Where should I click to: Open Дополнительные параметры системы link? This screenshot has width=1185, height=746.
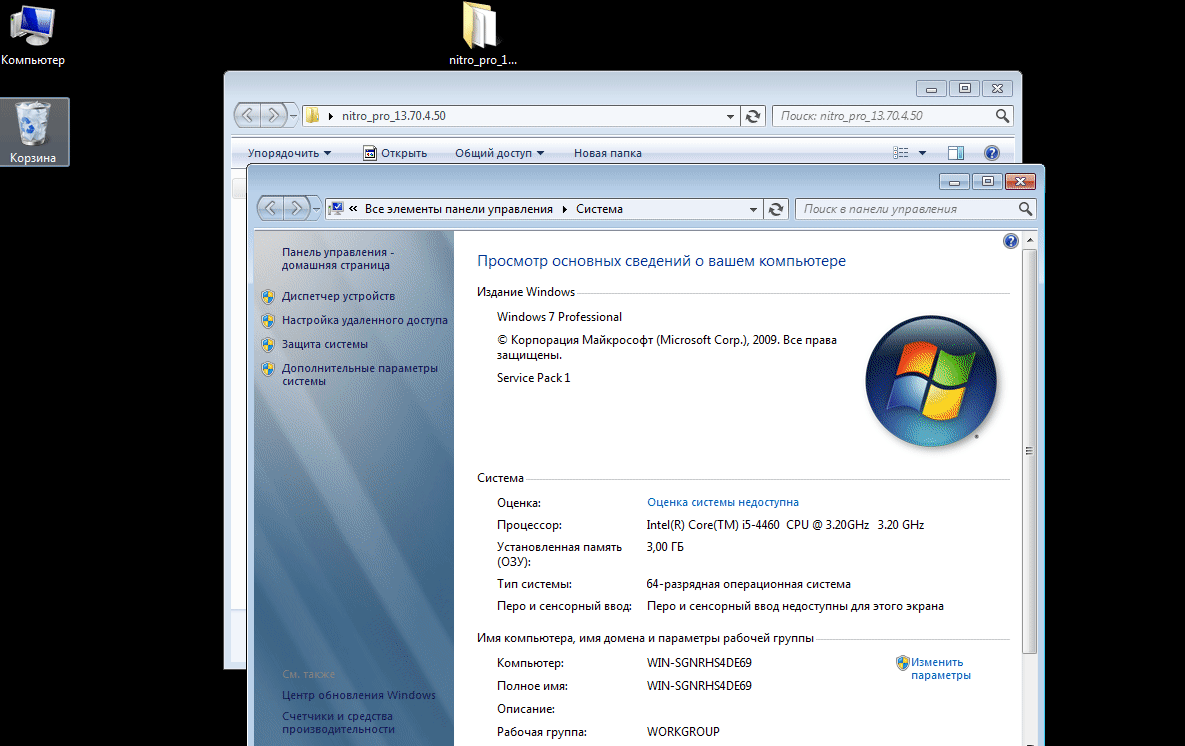[x=360, y=374]
